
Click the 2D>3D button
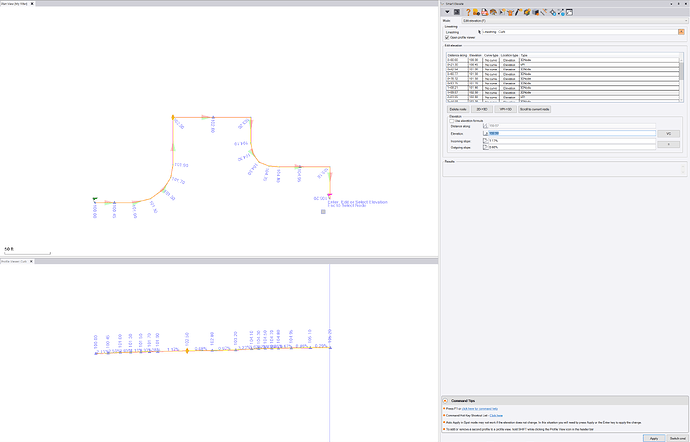482,109
